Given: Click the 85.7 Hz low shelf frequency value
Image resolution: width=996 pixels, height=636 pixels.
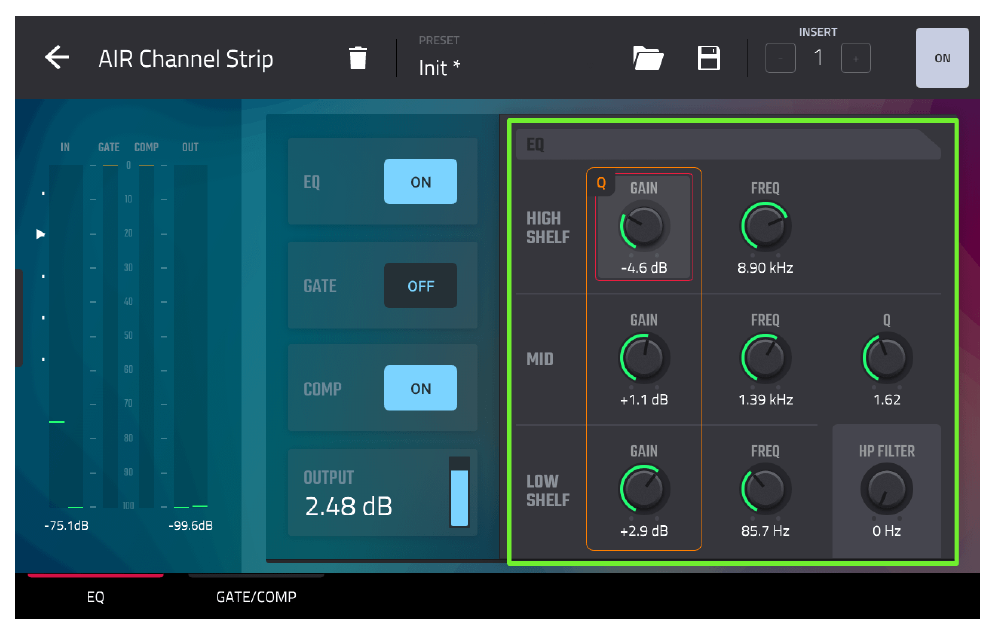Looking at the screenshot, I should click(x=765, y=531).
